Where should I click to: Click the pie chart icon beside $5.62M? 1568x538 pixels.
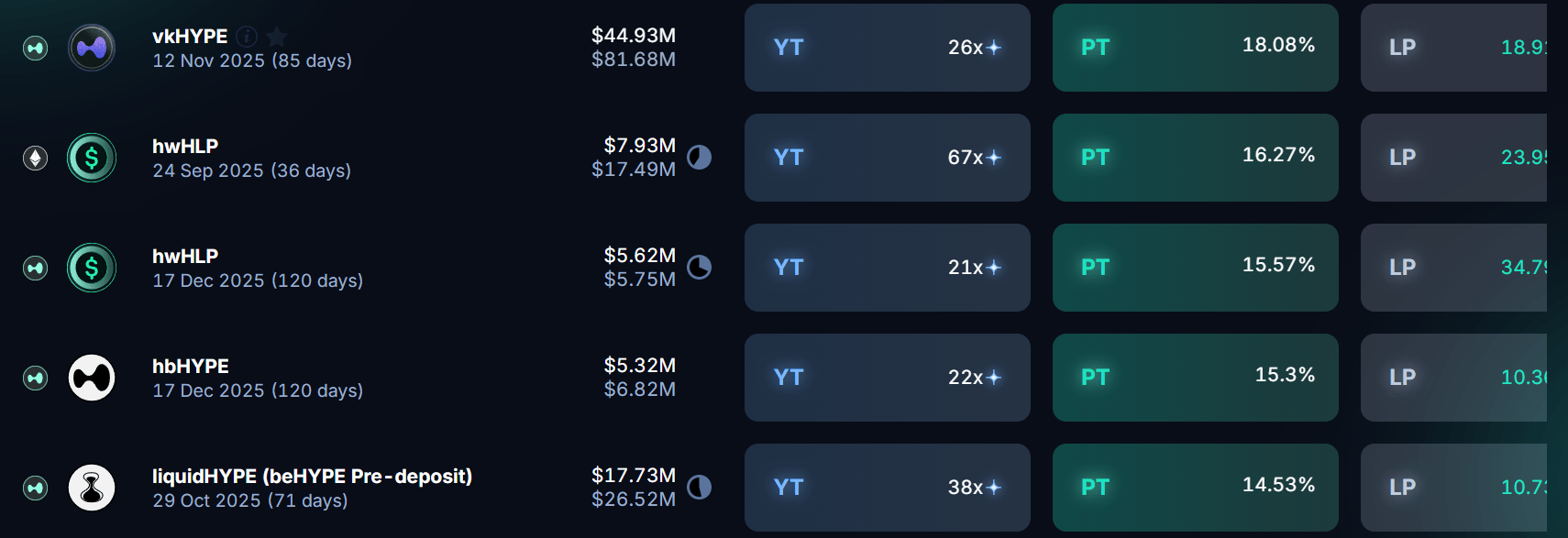click(700, 267)
